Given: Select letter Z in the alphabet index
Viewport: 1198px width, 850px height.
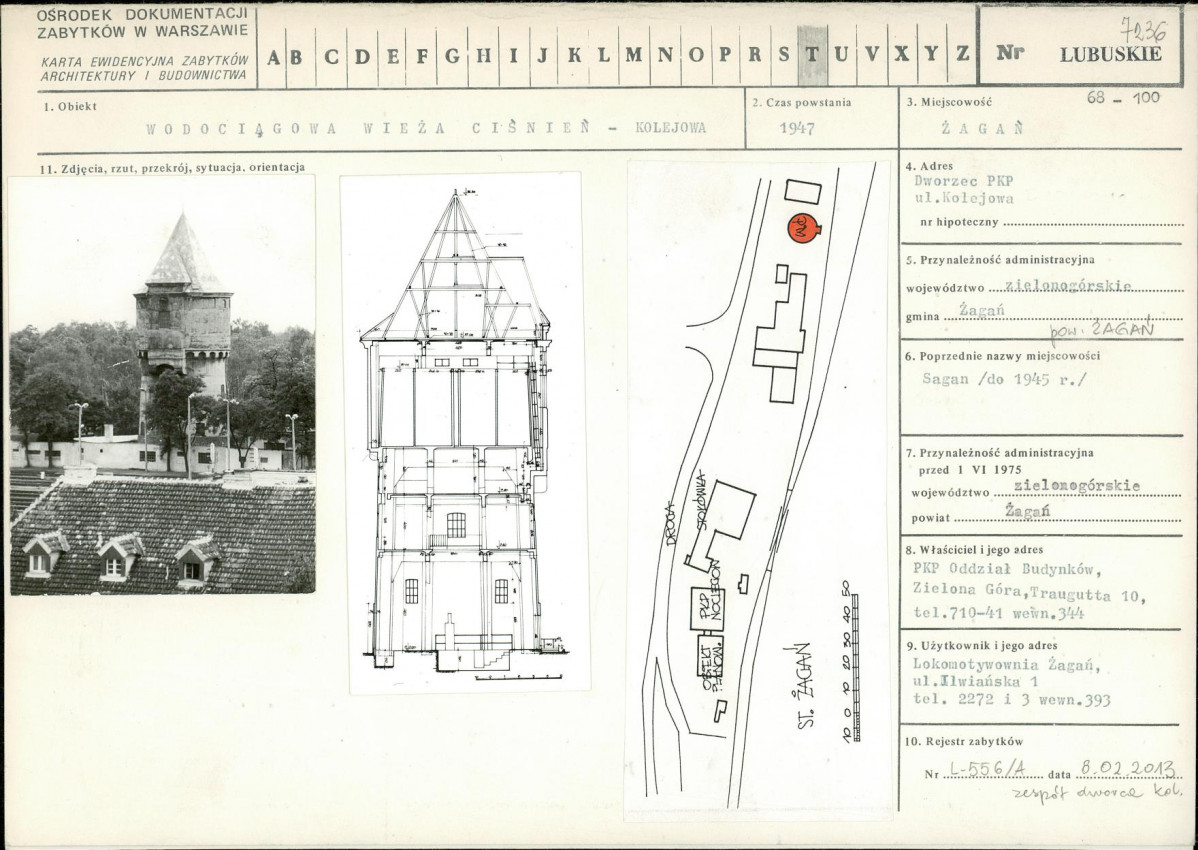Looking at the screenshot, I should [x=962, y=55].
